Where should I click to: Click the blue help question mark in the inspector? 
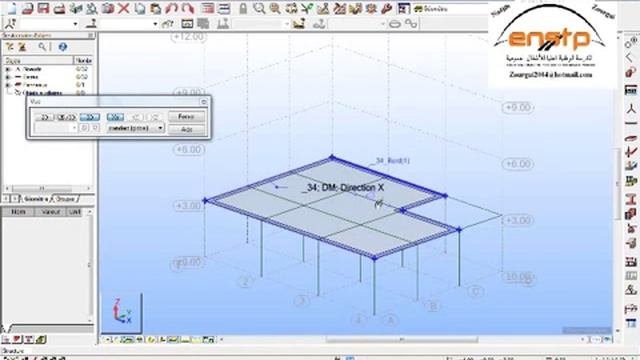pyautogui.click(x=62, y=47)
